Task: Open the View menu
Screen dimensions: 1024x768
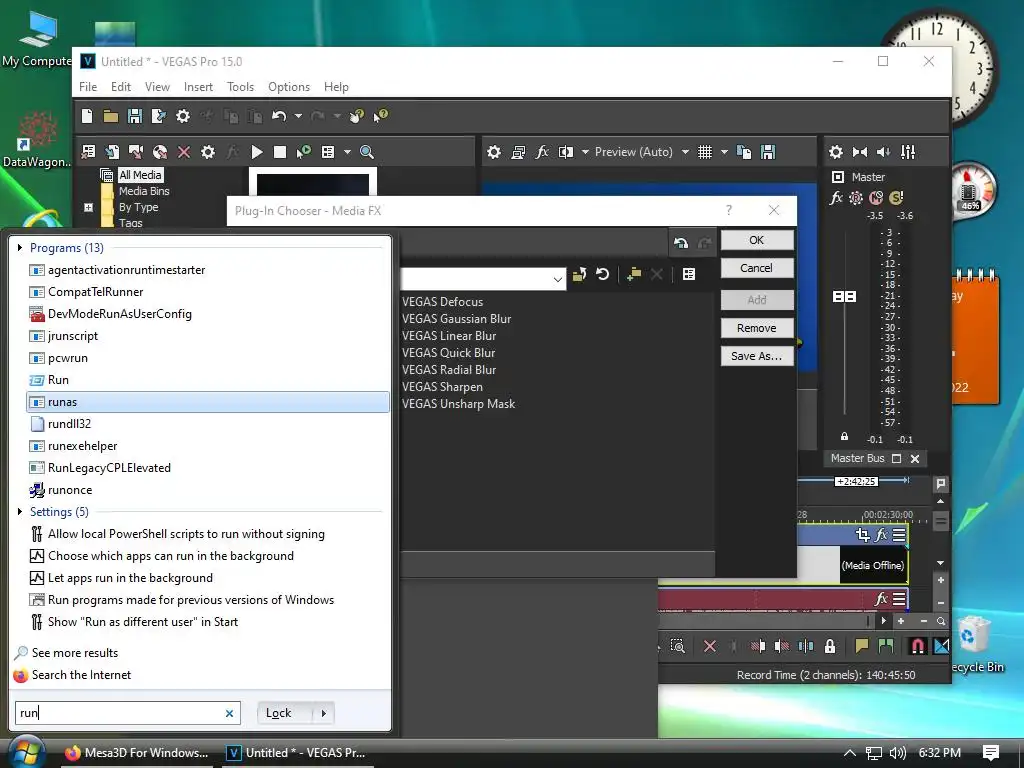Action: [x=157, y=87]
